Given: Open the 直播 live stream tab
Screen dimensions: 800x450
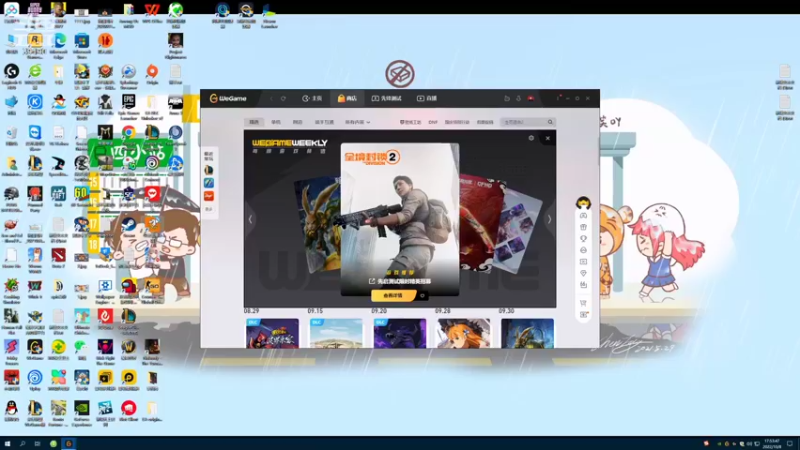Looking at the screenshot, I should (427, 98).
